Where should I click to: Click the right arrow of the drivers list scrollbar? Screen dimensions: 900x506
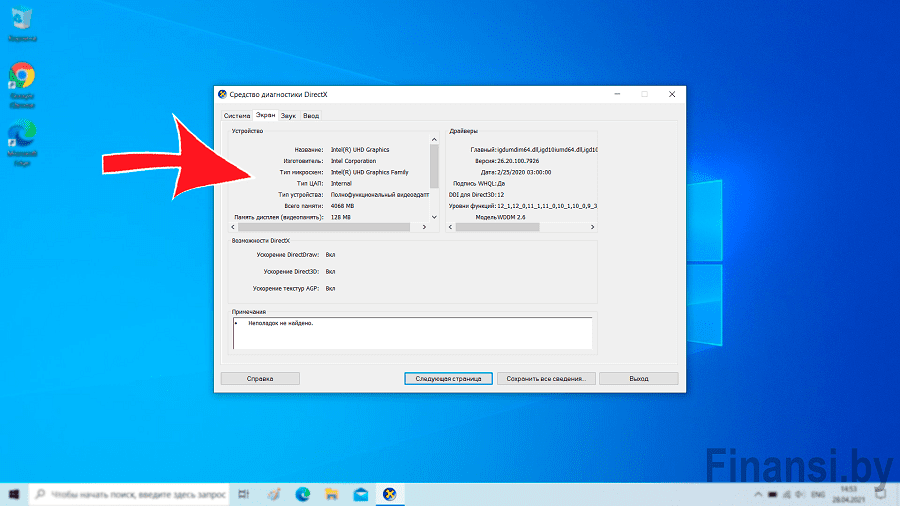click(x=592, y=227)
